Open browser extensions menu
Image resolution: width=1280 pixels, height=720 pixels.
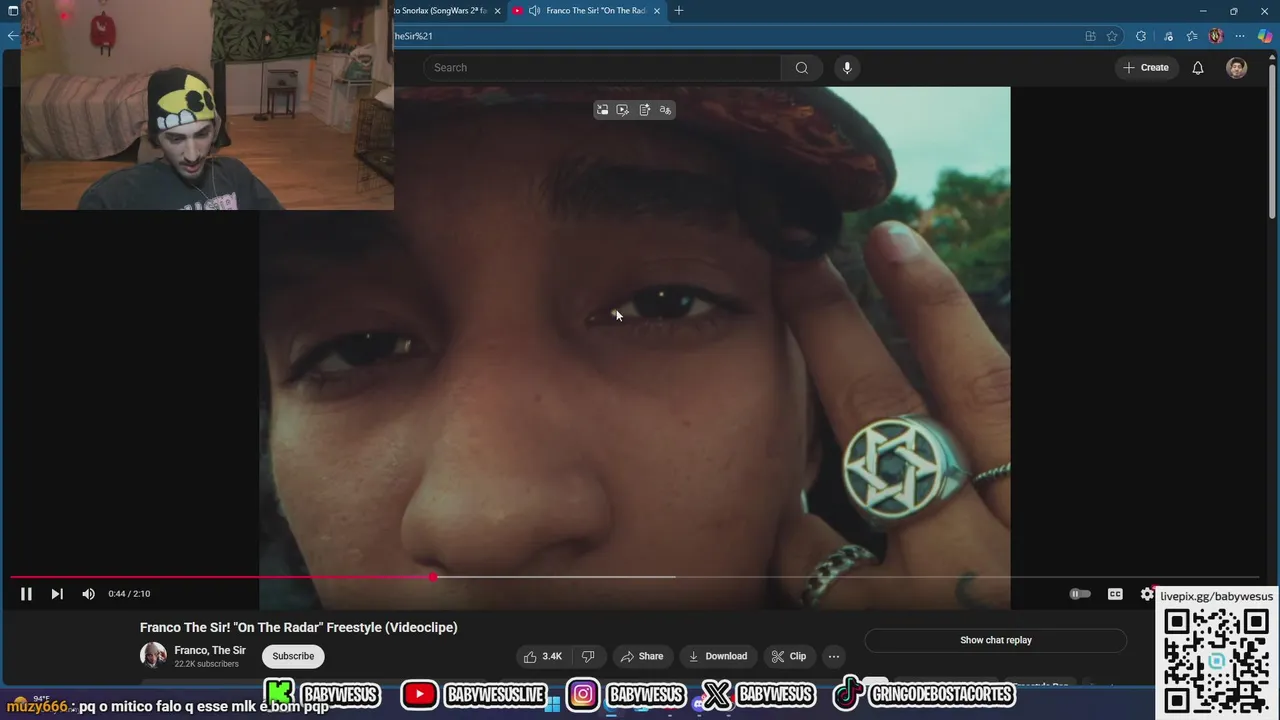pyautogui.click(x=1141, y=36)
